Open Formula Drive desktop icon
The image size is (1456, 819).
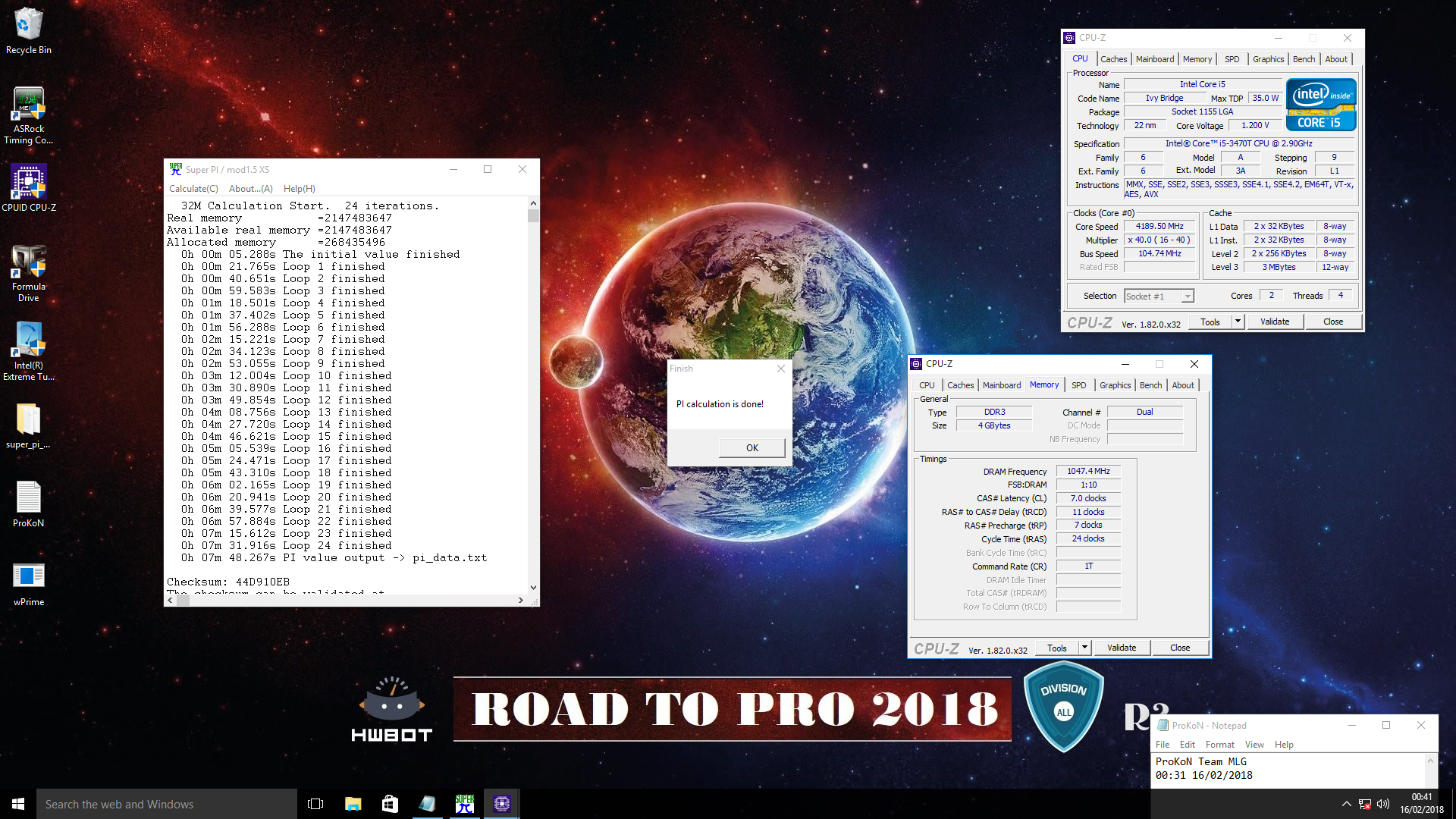pos(28,273)
